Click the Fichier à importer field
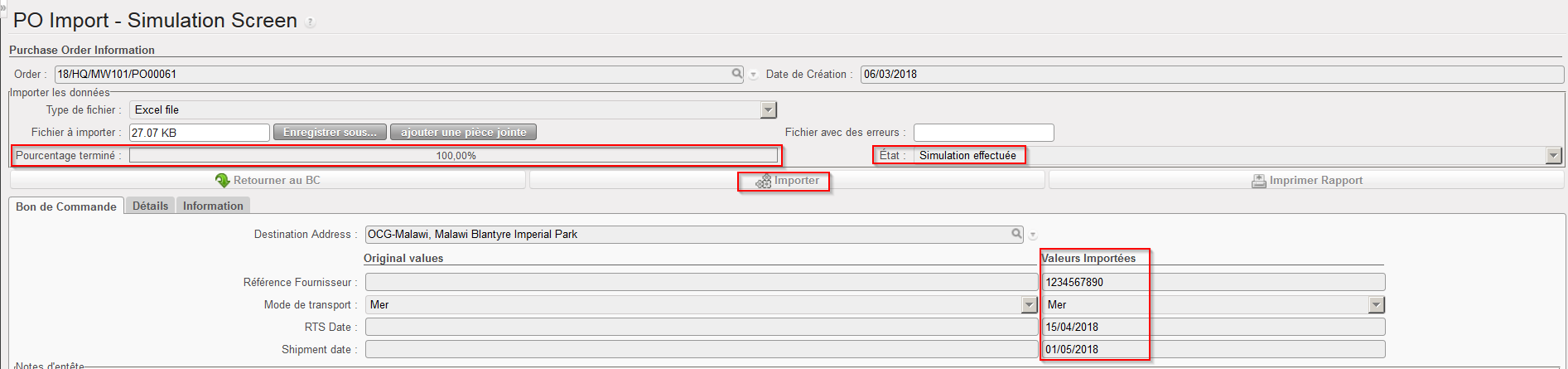The image size is (1568, 369). [200, 133]
